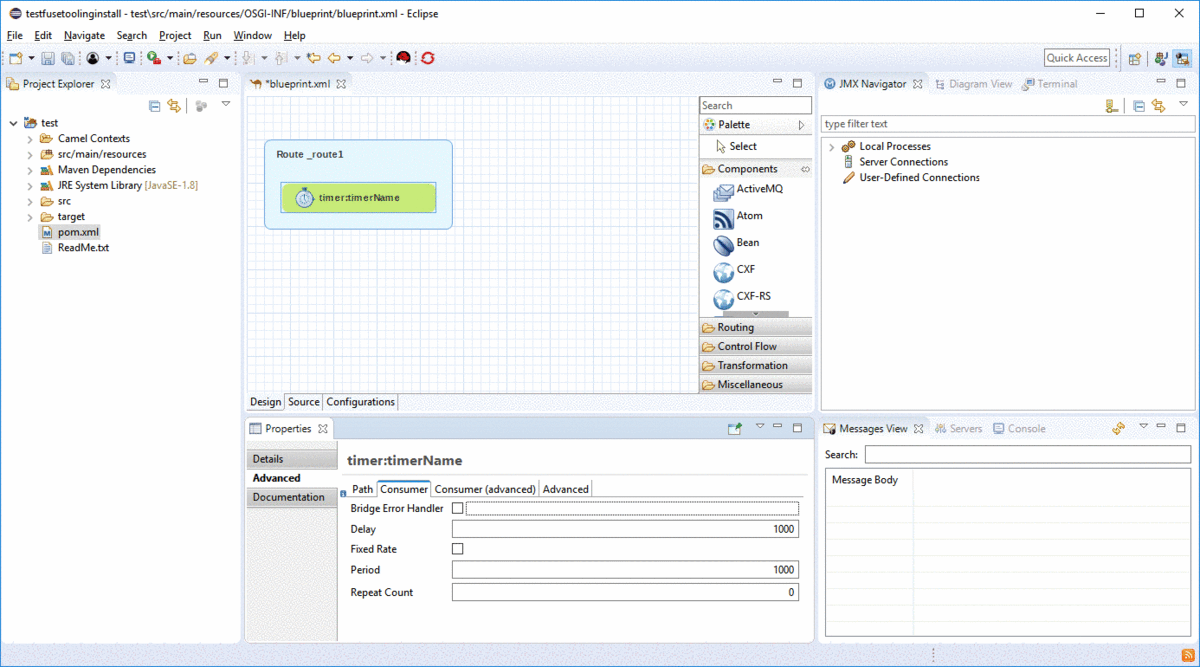Click Link with Editor in Project Explorer

[x=174, y=105]
